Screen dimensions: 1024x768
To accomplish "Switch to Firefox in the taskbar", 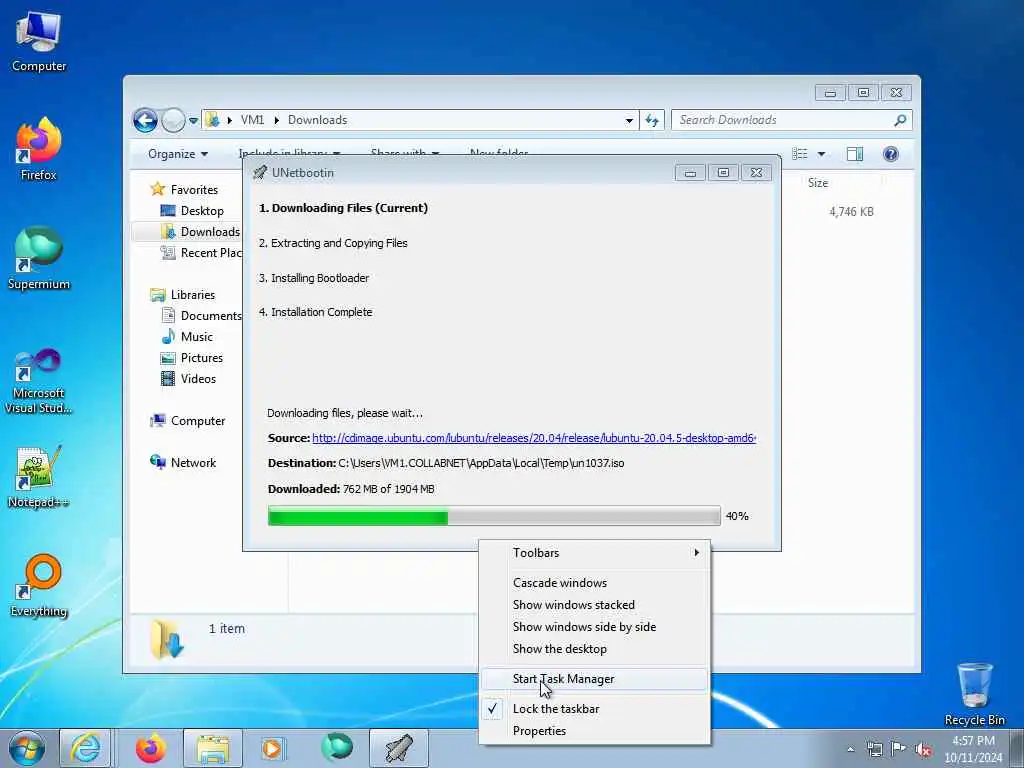I will (151, 748).
